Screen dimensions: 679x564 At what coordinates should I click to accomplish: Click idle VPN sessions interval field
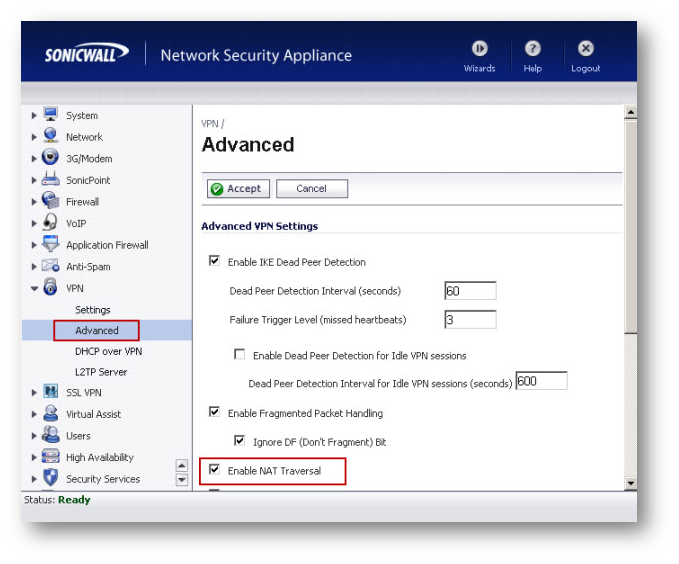[x=541, y=381]
